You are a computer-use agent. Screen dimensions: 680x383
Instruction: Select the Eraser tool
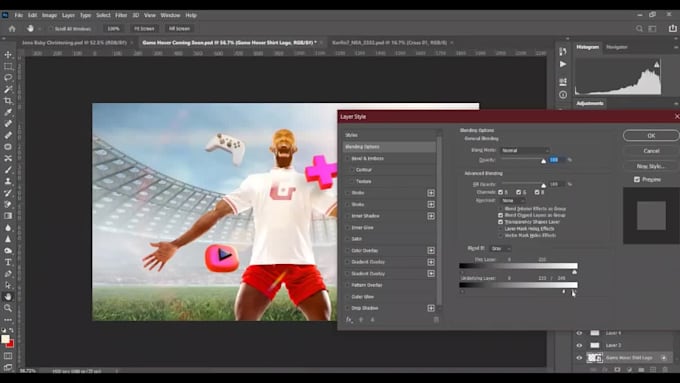click(x=8, y=204)
